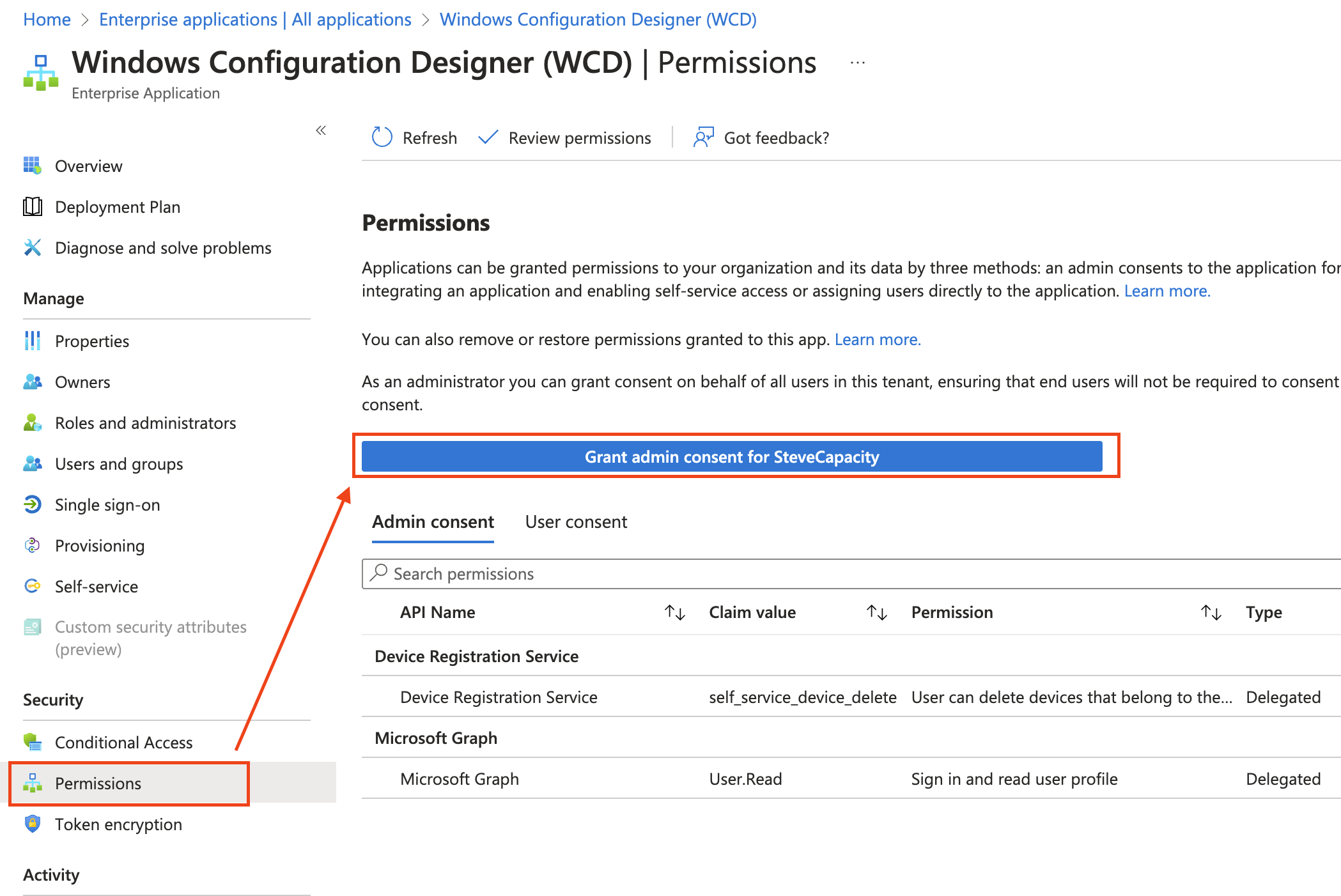
Task: Switch to the User consent tab
Action: click(576, 521)
